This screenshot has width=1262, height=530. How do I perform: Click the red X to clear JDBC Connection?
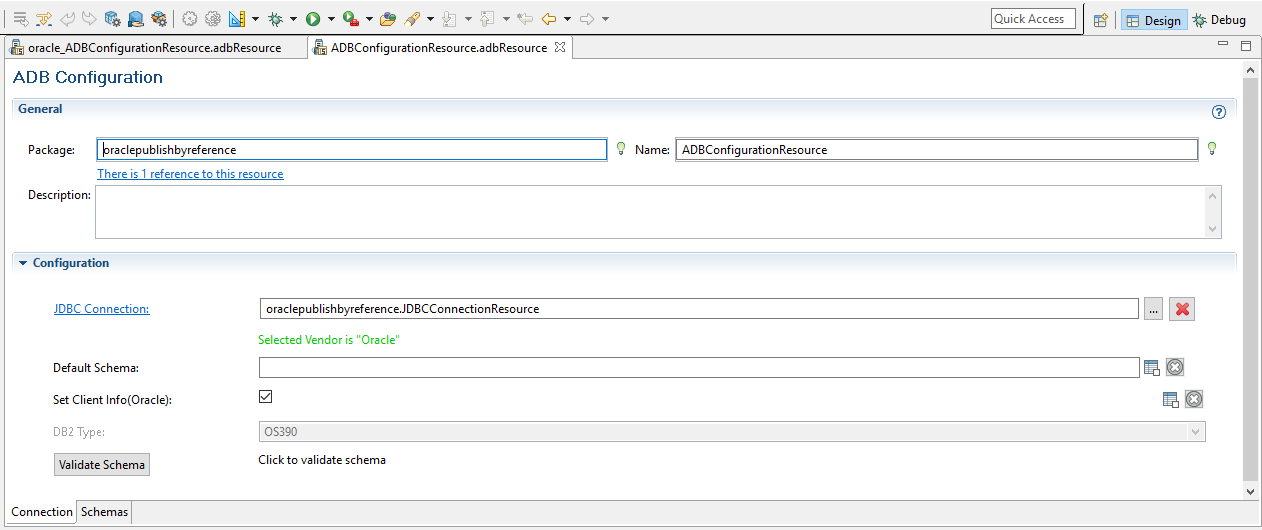coord(1182,309)
